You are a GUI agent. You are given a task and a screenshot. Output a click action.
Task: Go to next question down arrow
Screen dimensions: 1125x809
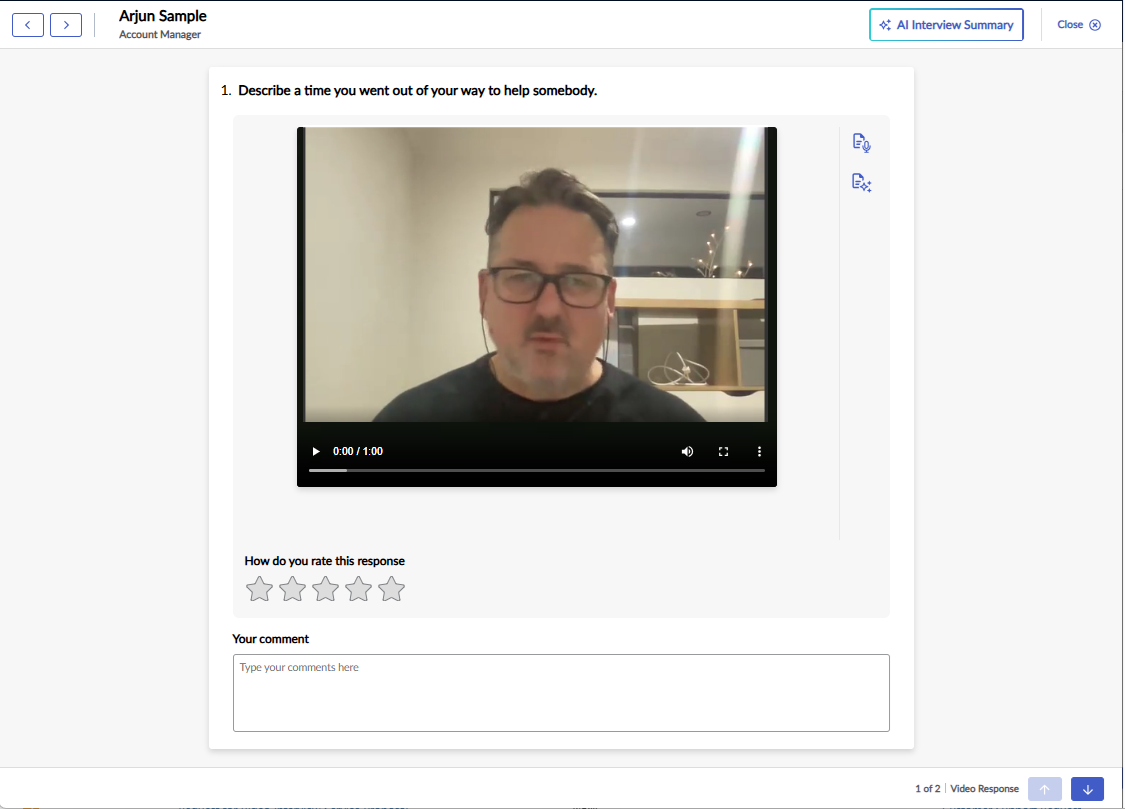point(1088,789)
